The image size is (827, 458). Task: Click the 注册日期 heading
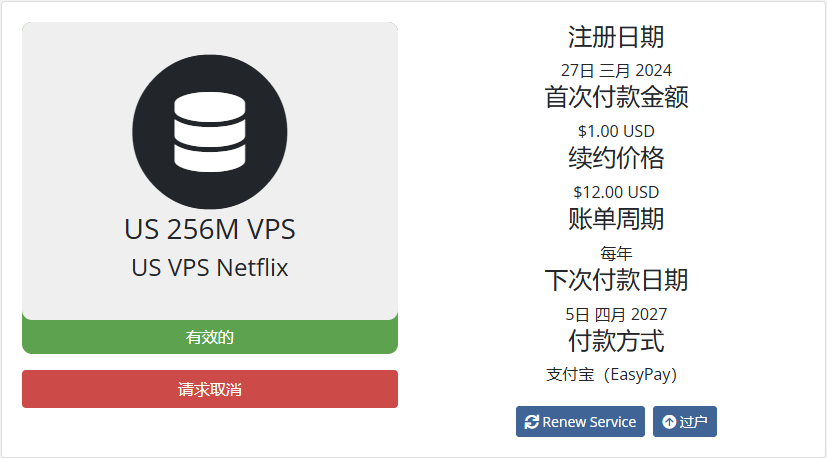(x=616, y=37)
